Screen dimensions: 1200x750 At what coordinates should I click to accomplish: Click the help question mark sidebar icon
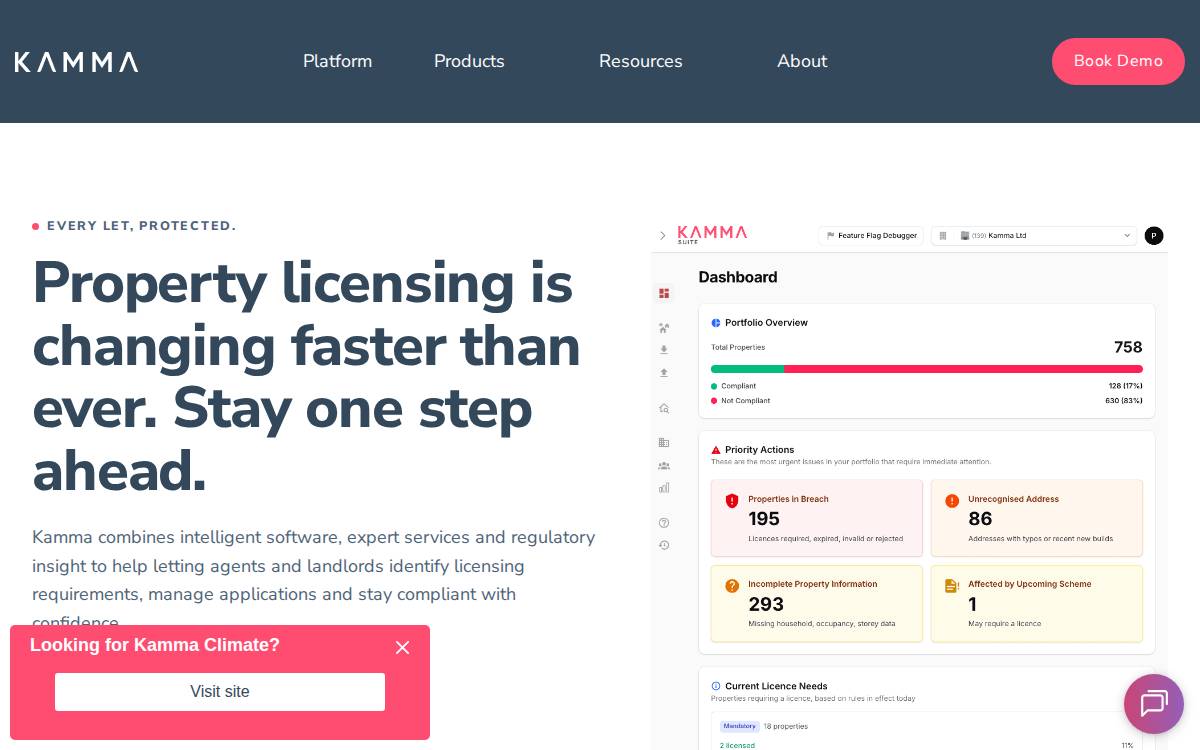click(x=664, y=522)
